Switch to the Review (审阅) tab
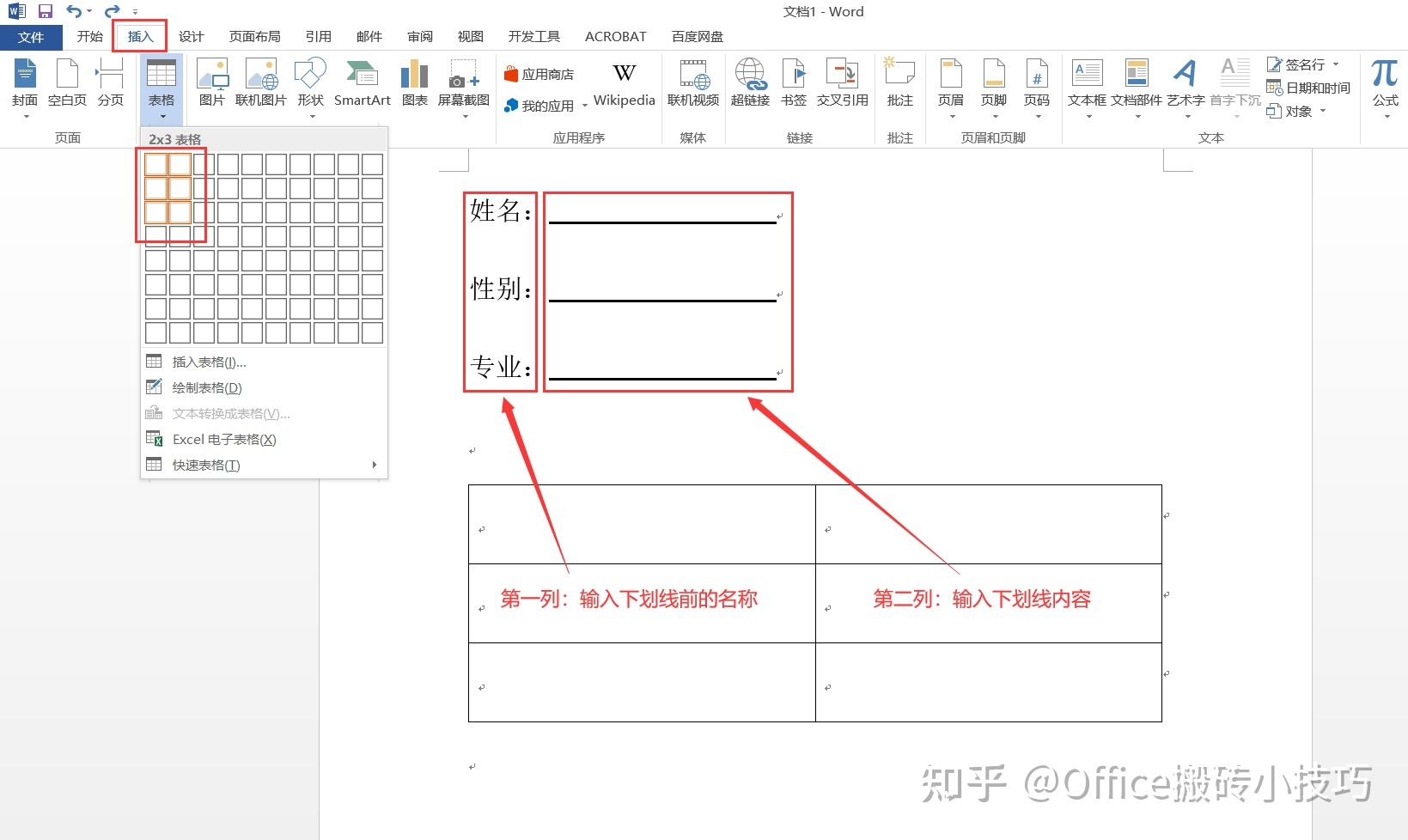Viewport: 1408px width, 840px height. (420, 37)
